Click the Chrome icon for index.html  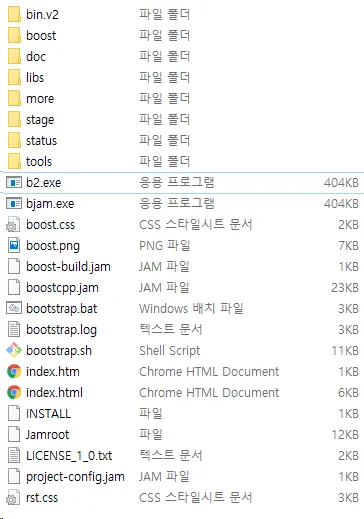14,393
